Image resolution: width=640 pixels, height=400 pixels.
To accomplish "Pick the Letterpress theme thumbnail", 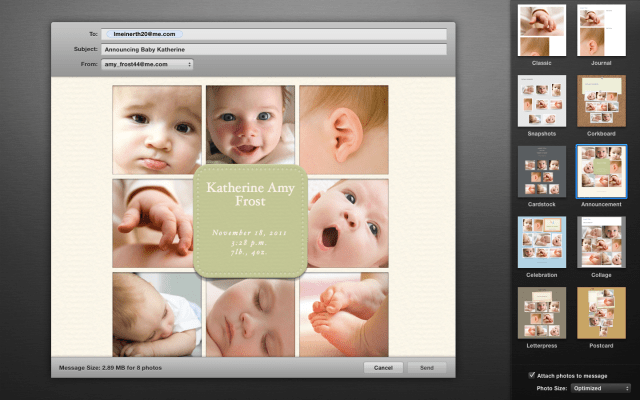I will click(542, 313).
